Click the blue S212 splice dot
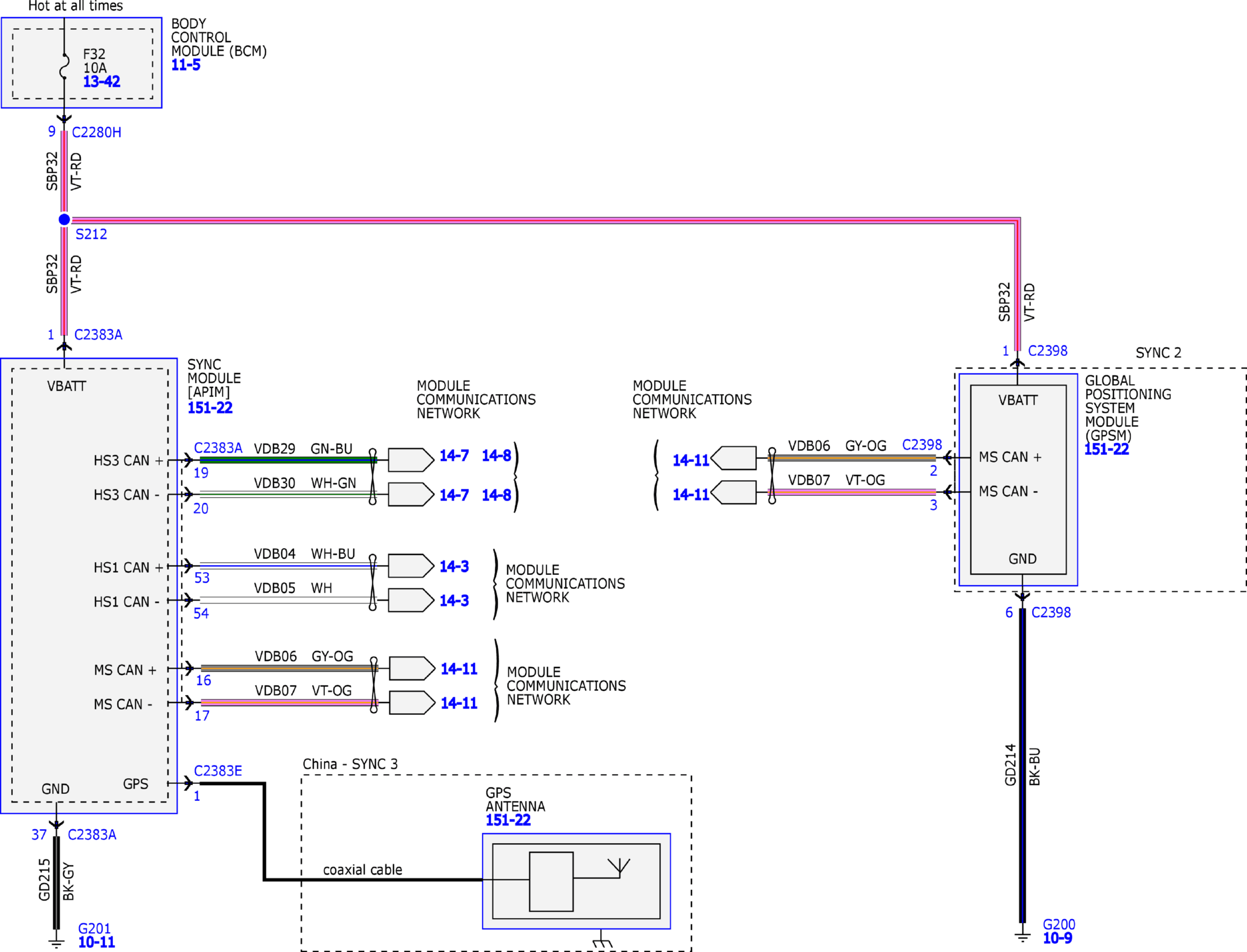 [x=64, y=220]
